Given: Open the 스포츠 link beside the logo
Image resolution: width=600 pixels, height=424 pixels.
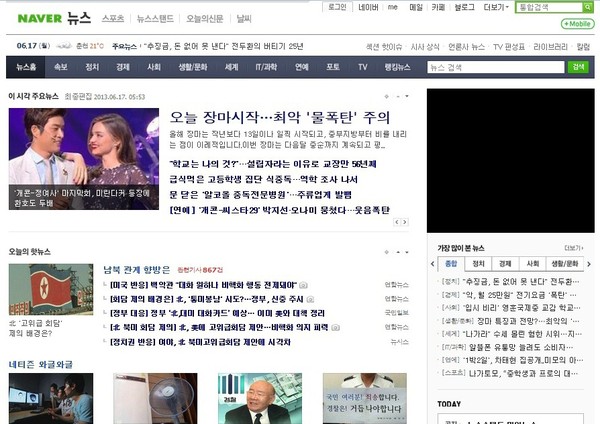Looking at the screenshot, I should click(113, 19).
